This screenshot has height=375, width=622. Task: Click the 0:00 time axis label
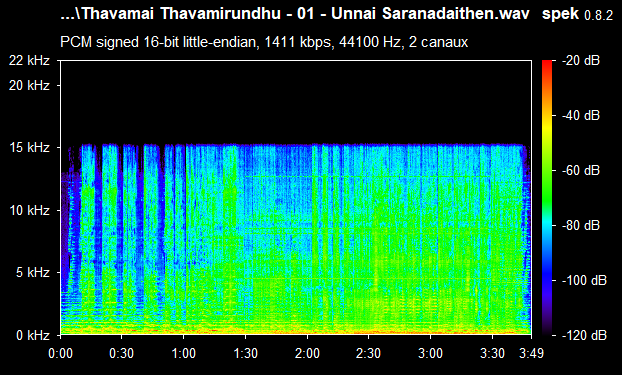(61, 353)
